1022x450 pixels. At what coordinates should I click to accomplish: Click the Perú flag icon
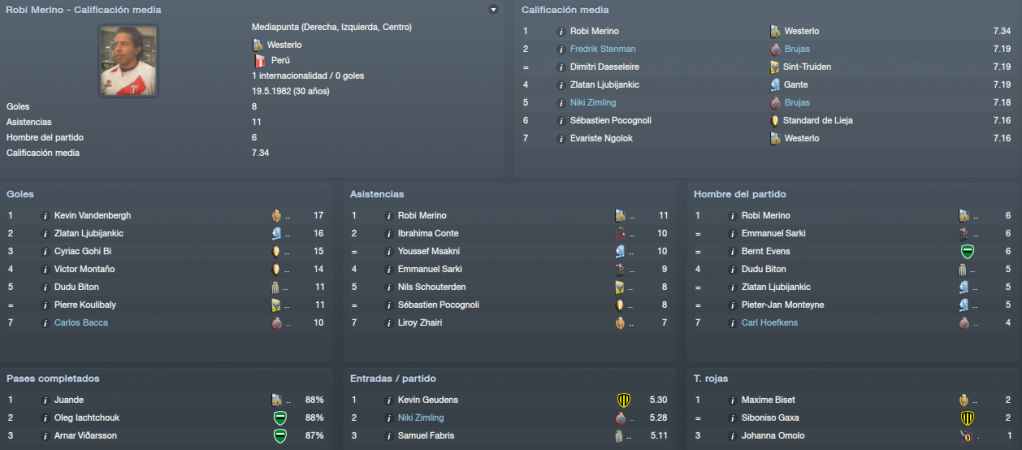click(x=258, y=61)
